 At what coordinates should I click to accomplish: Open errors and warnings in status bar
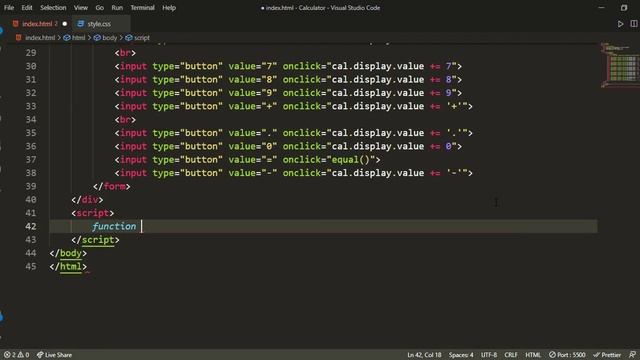[16, 355]
